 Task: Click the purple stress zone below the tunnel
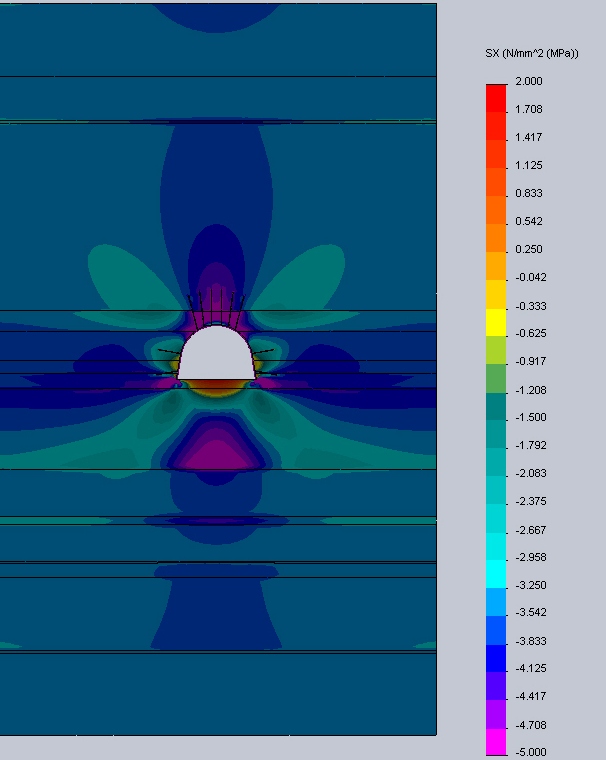(216, 451)
